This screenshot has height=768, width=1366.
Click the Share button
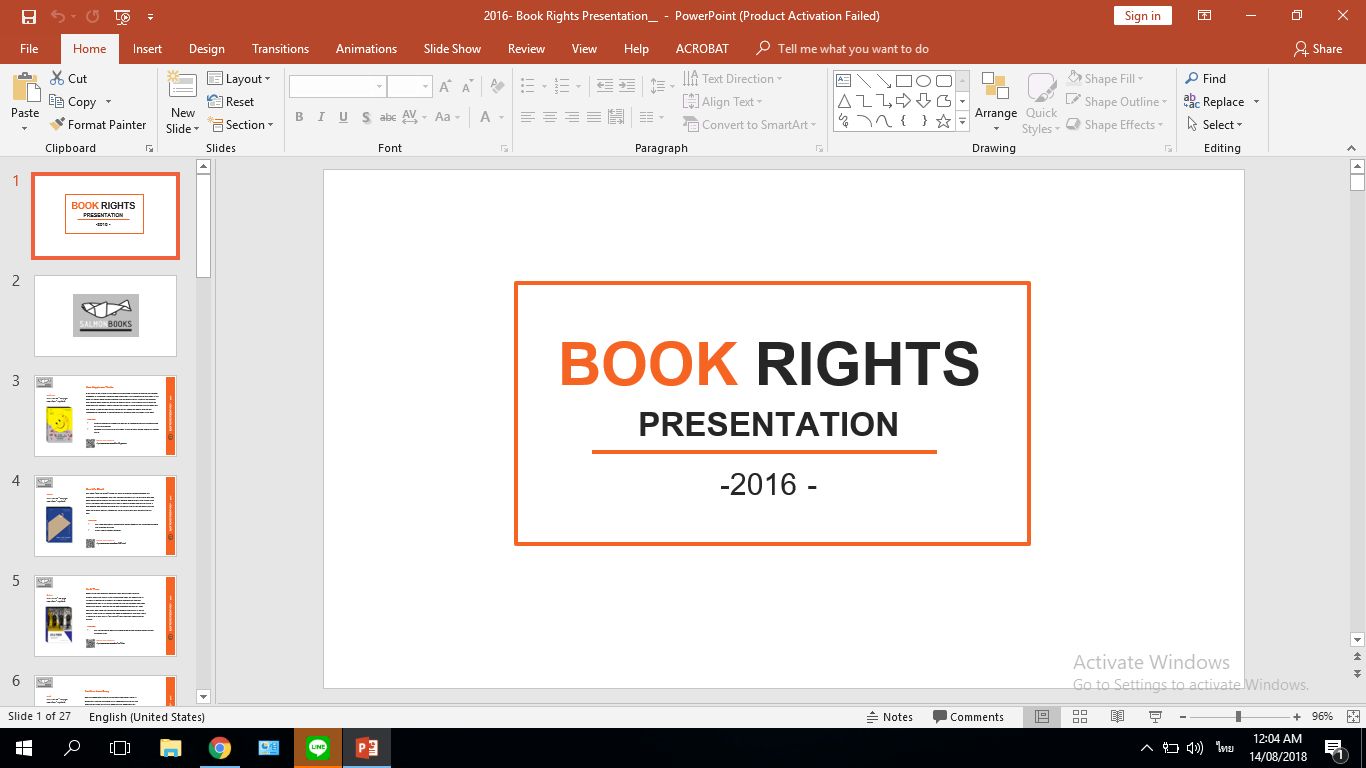point(1317,49)
